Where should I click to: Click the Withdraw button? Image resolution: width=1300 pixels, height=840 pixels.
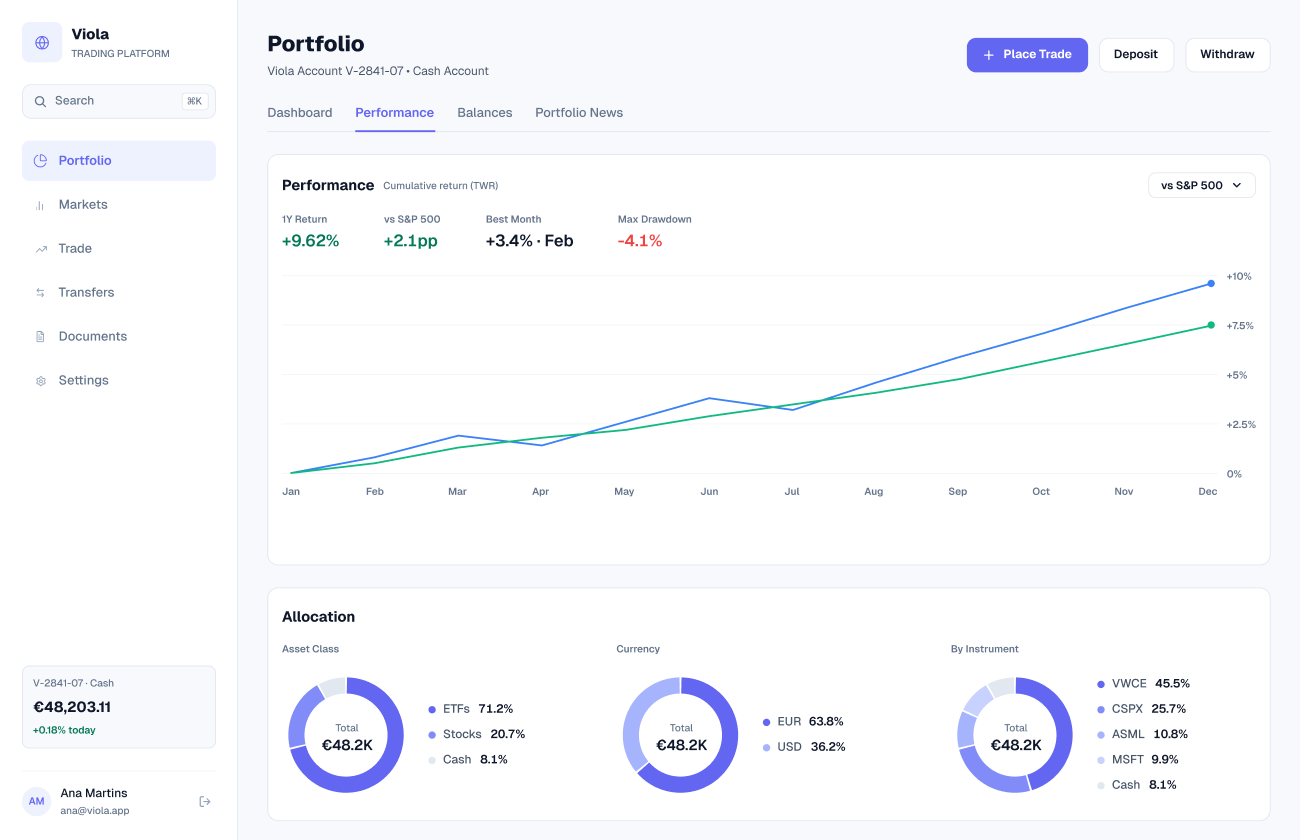point(1227,55)
